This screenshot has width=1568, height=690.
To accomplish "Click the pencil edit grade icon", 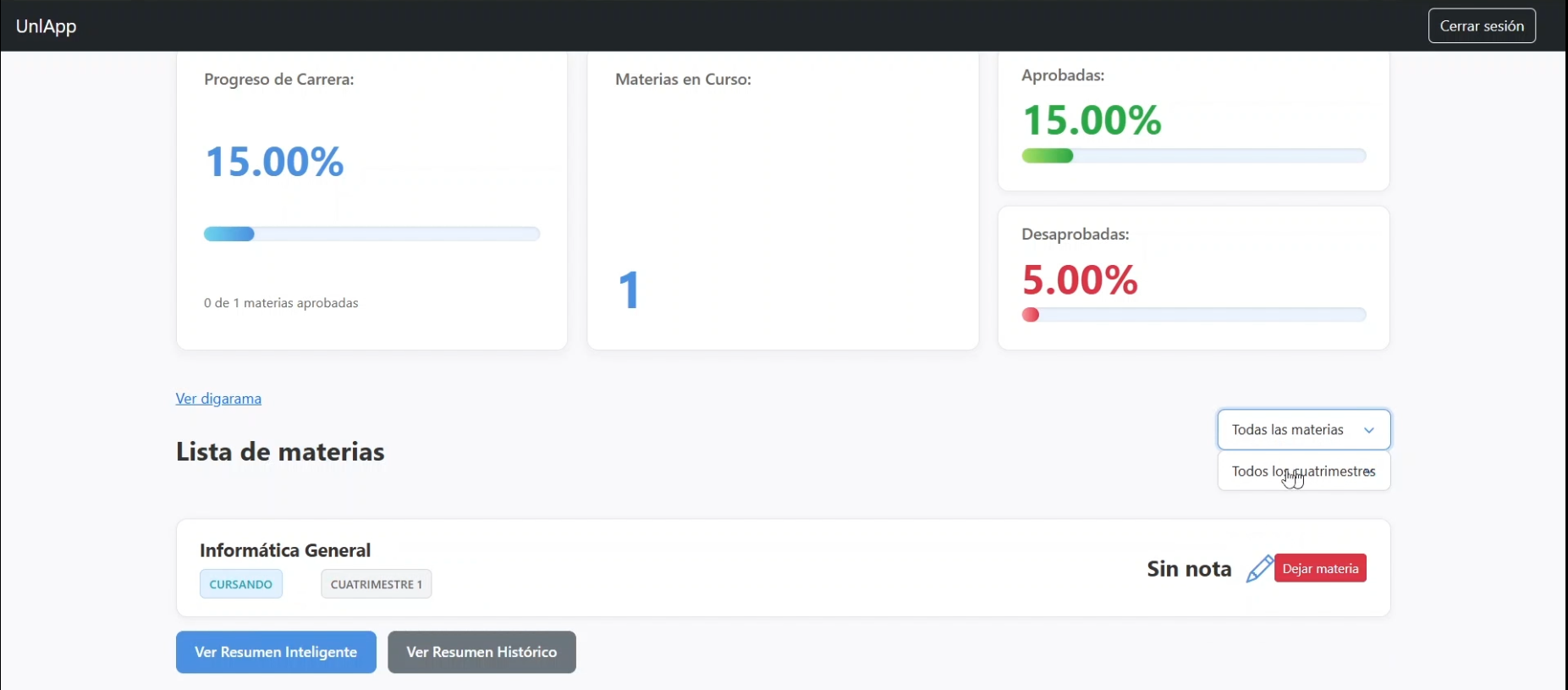I will [x=1258, y=569].
